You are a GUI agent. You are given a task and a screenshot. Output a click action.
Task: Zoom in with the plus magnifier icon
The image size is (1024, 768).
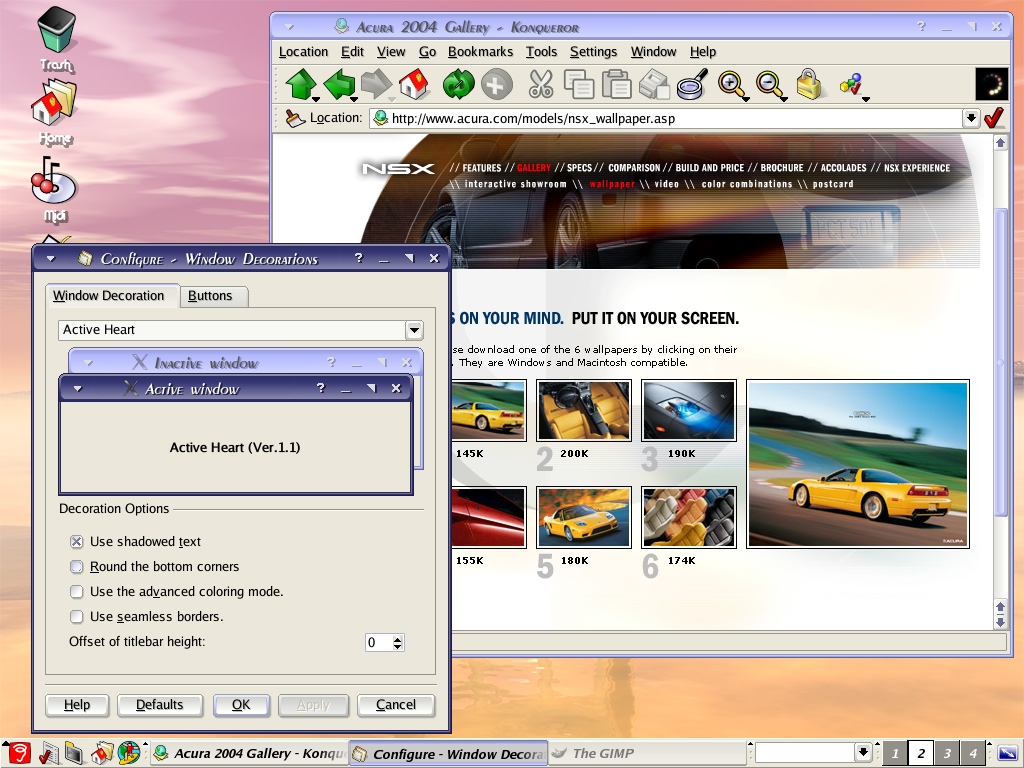[x=730, y=85]
